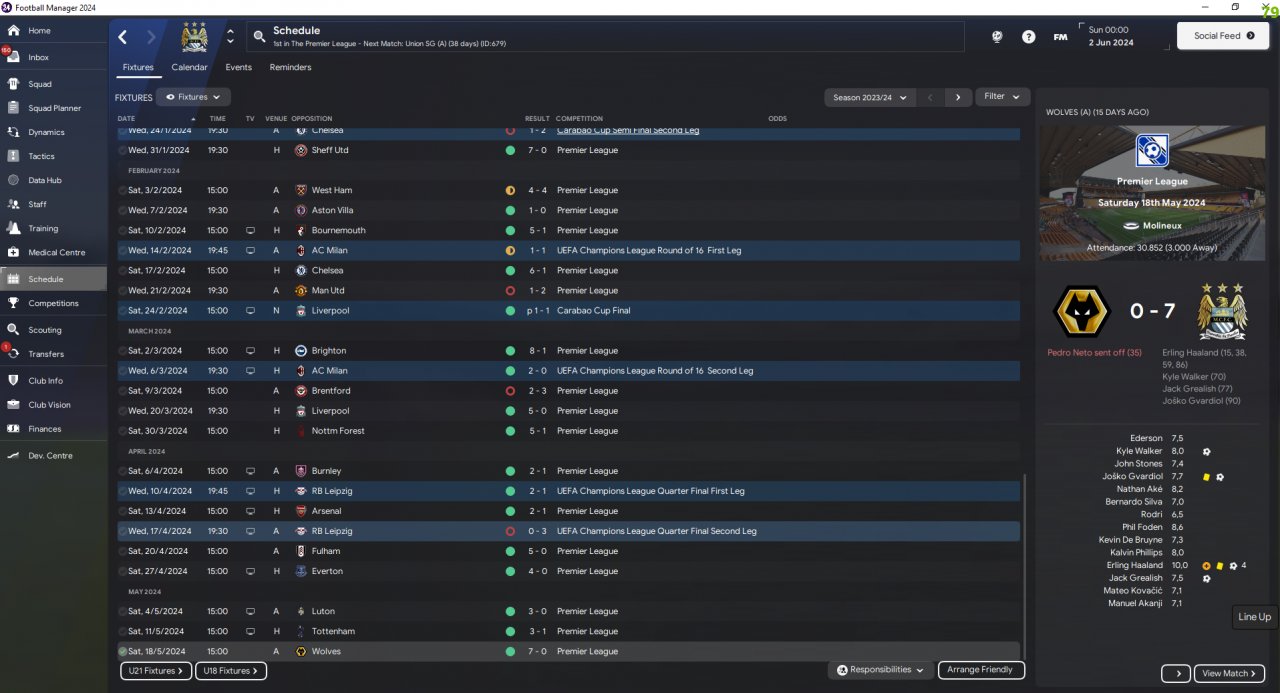Switch to the Reminders tab
The width and height of the screenshot is (1280, 693).
290,67
